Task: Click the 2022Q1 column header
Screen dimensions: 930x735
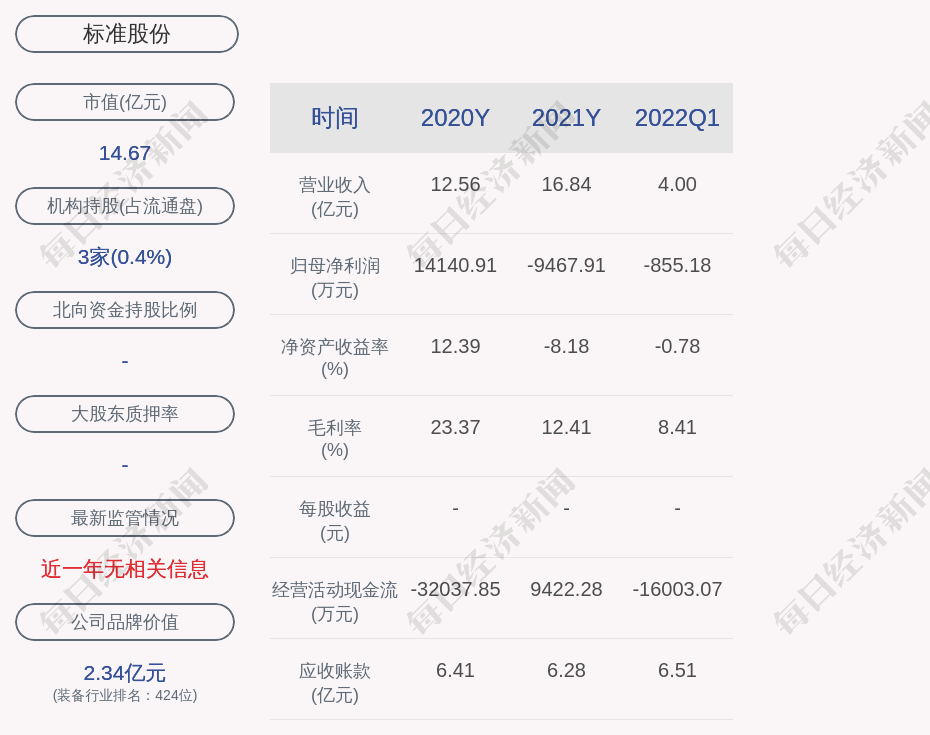Action: point(677,118)
